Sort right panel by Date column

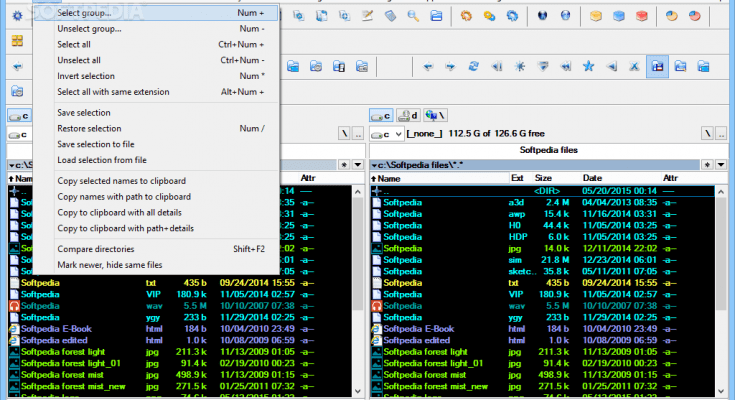[592, 178]
